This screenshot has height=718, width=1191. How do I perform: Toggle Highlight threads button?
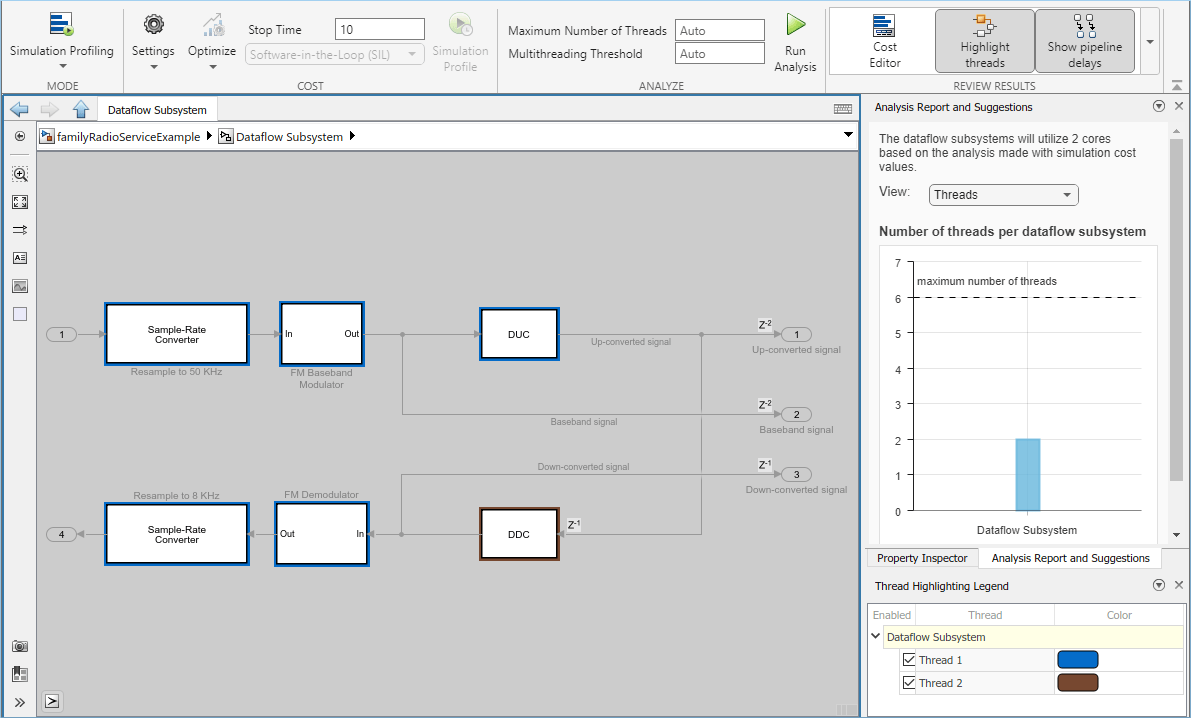pos(984,41)
